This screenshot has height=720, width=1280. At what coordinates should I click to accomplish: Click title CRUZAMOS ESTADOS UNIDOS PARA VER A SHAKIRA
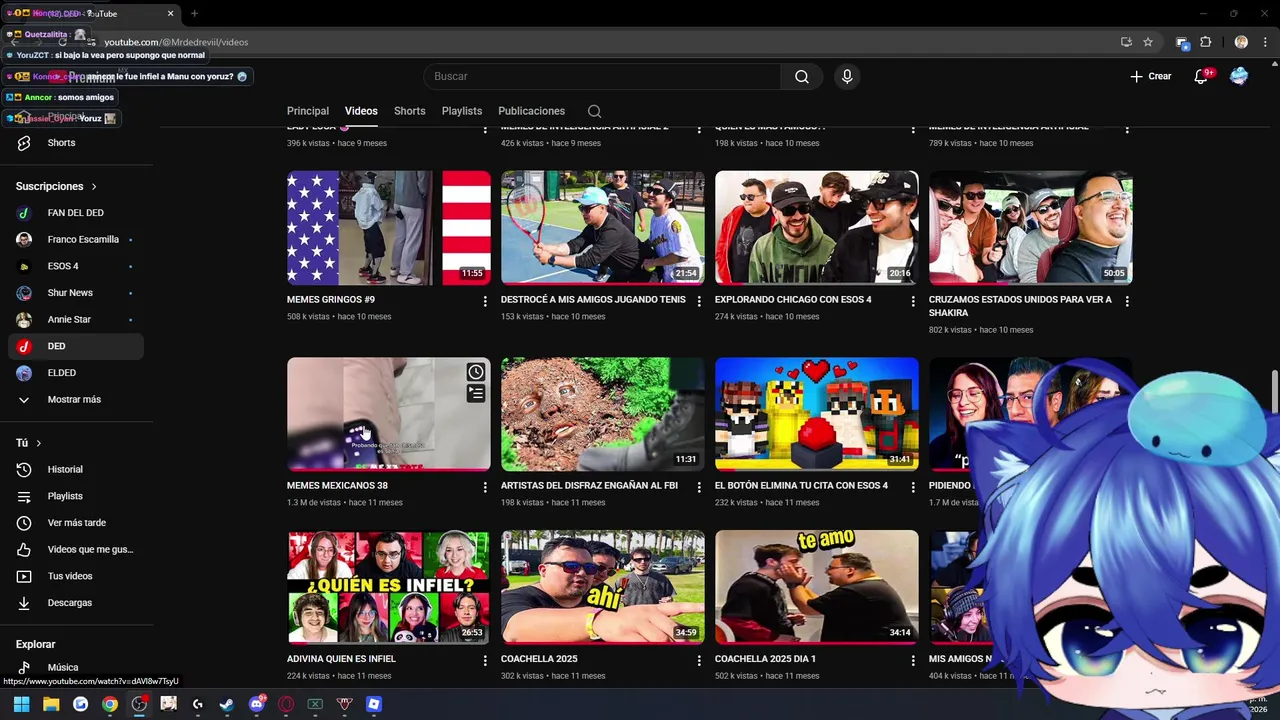(x=1020, y=306)
